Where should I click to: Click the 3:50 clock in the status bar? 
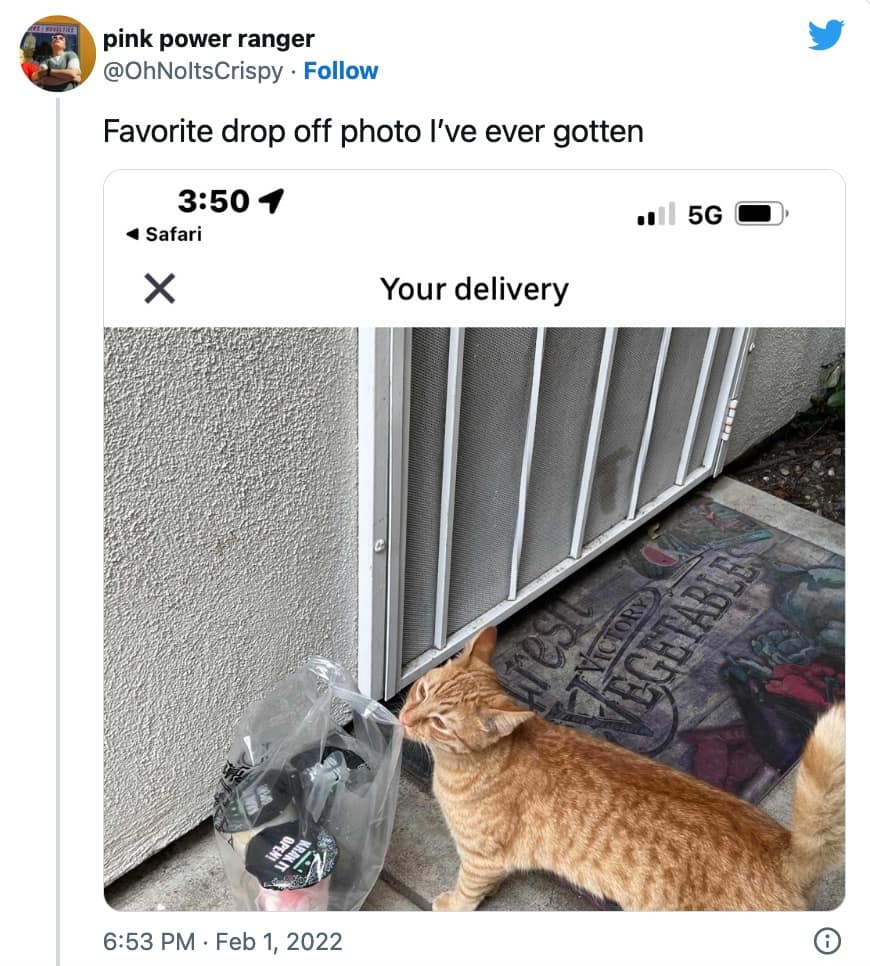[213, 202]
